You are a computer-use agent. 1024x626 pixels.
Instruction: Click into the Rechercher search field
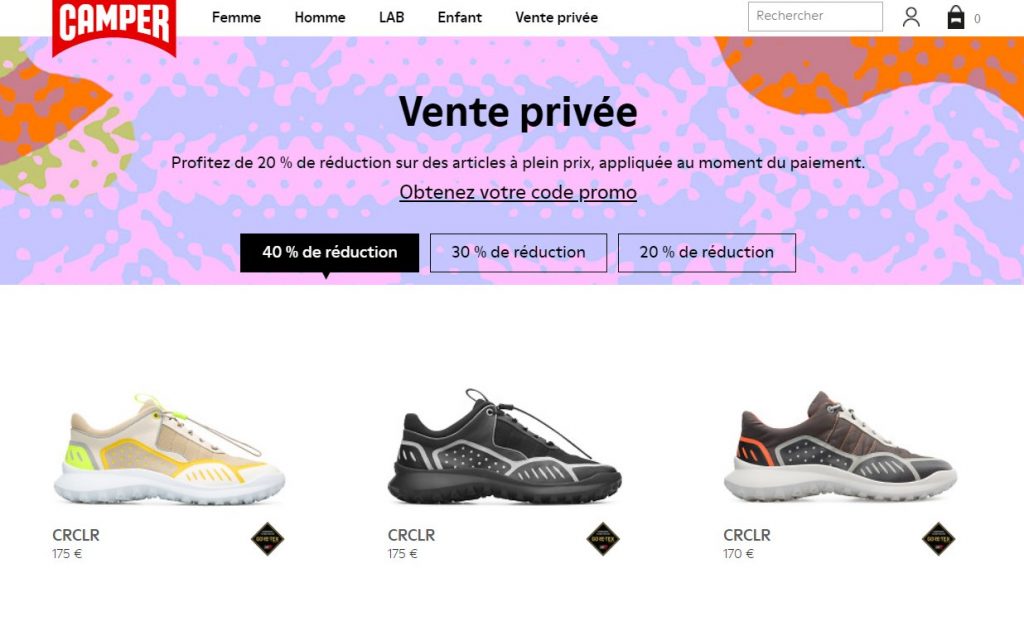[x=815, y=16]
